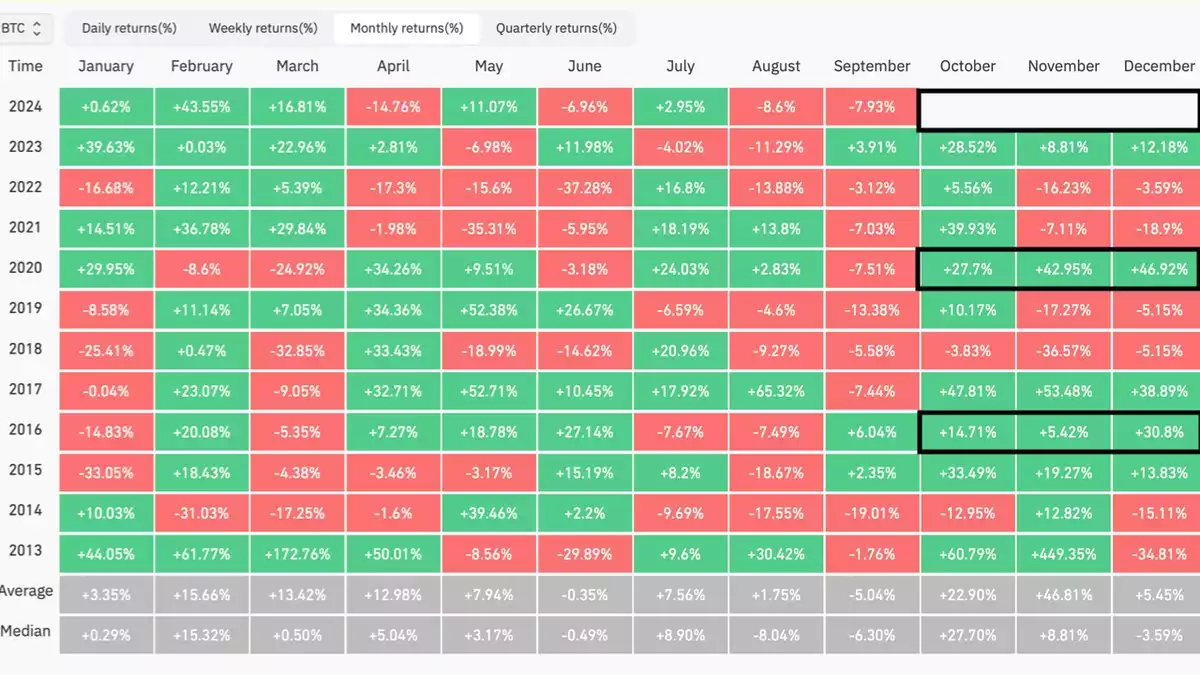1200x675 pixels.
Task: Click the January column header
Action: pos(106,66)
